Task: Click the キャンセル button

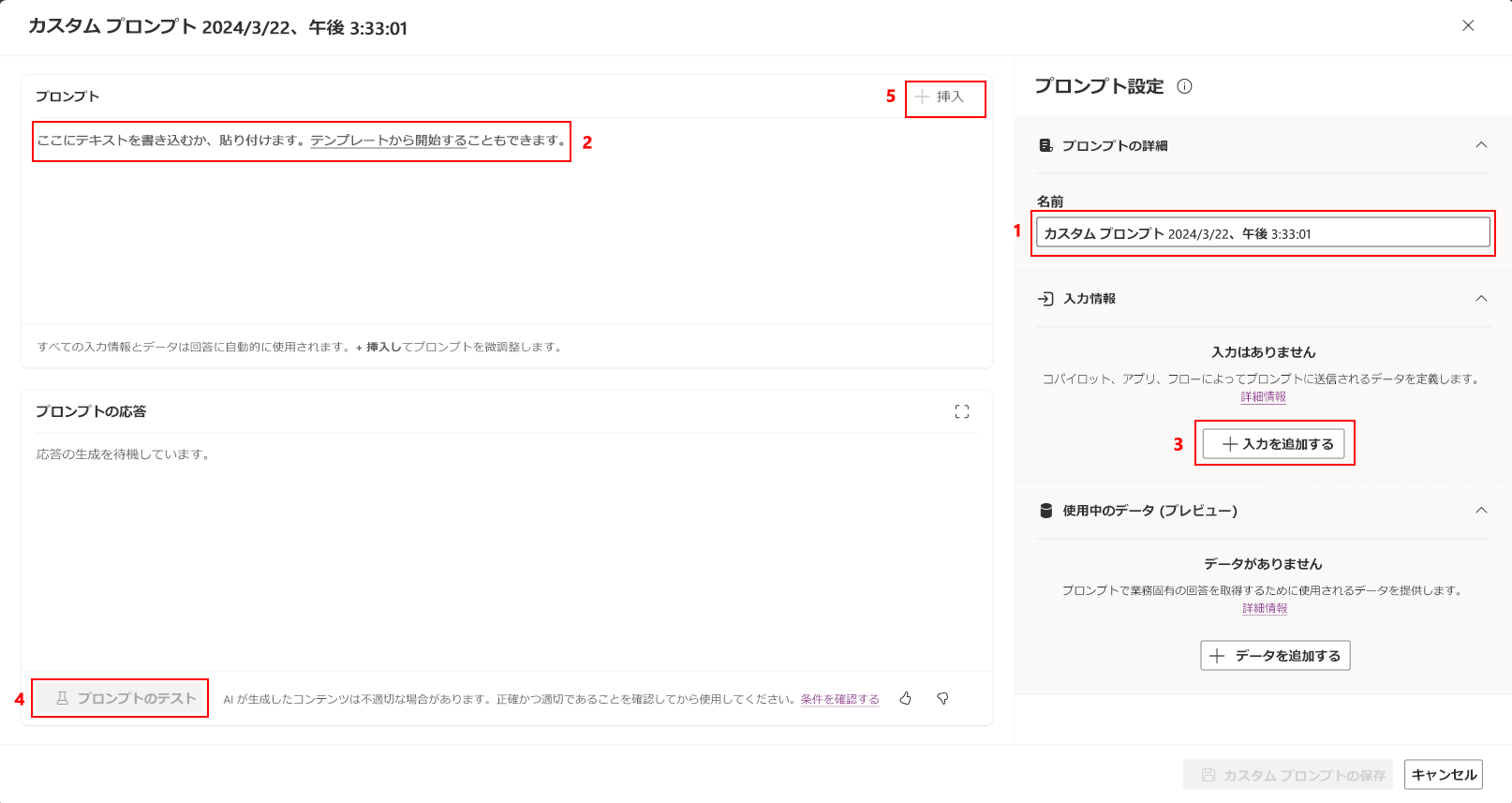Action: click(x=1444, y=775)
